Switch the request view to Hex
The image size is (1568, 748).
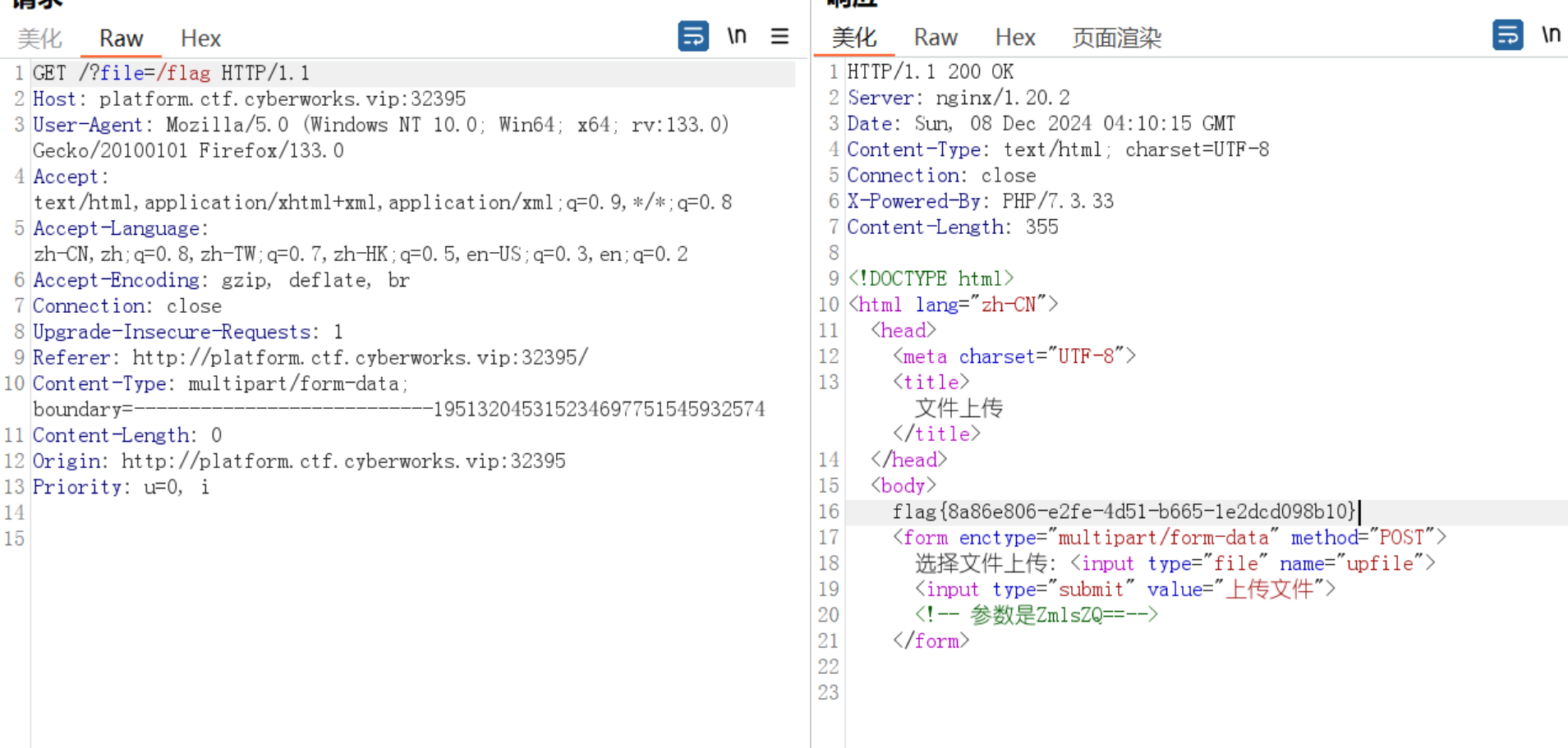point(200,38)
